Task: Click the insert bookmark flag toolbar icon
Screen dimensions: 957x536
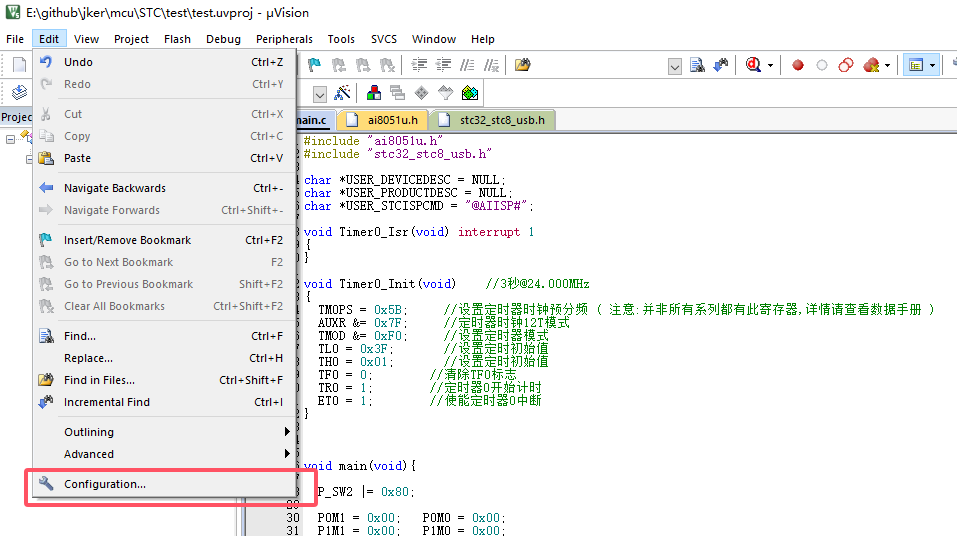Action: coord(314,65)
